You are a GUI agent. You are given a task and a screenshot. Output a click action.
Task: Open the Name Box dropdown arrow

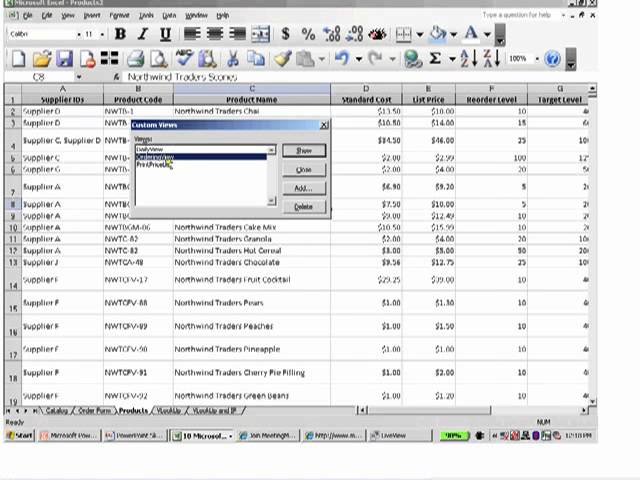pos(79,77)
